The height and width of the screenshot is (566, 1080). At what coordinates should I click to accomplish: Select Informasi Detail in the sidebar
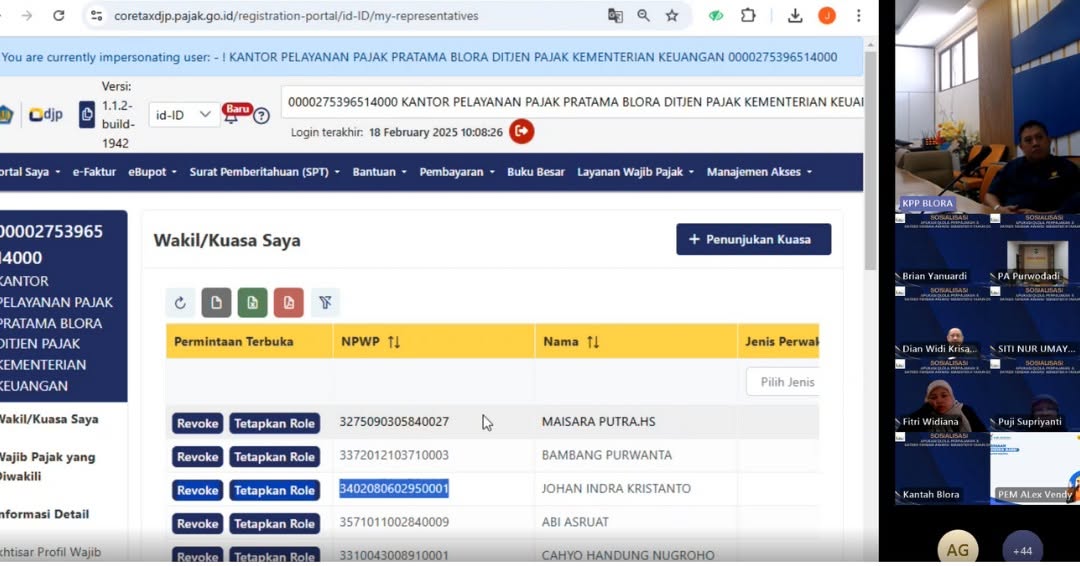45,514
